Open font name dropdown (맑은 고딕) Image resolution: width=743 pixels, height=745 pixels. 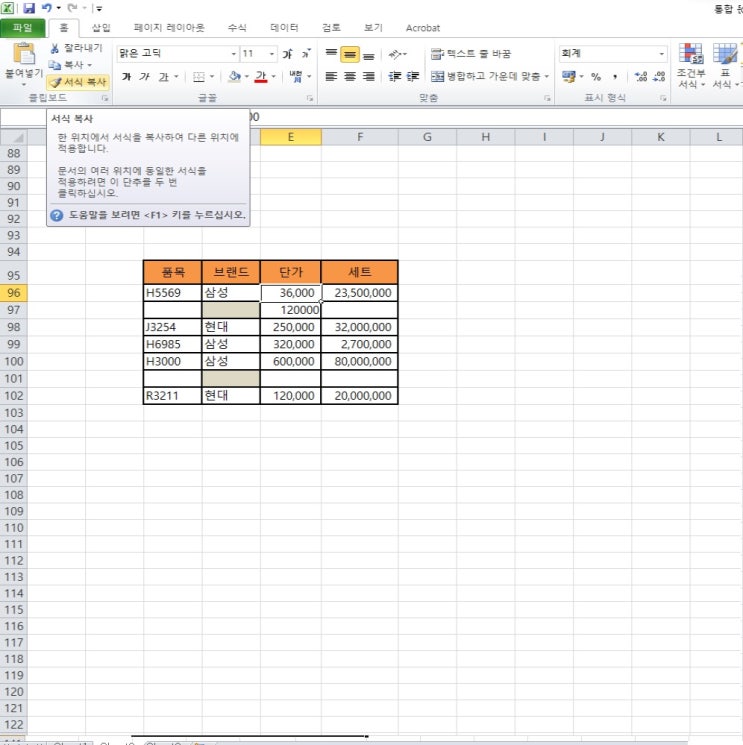click(234, 54)
